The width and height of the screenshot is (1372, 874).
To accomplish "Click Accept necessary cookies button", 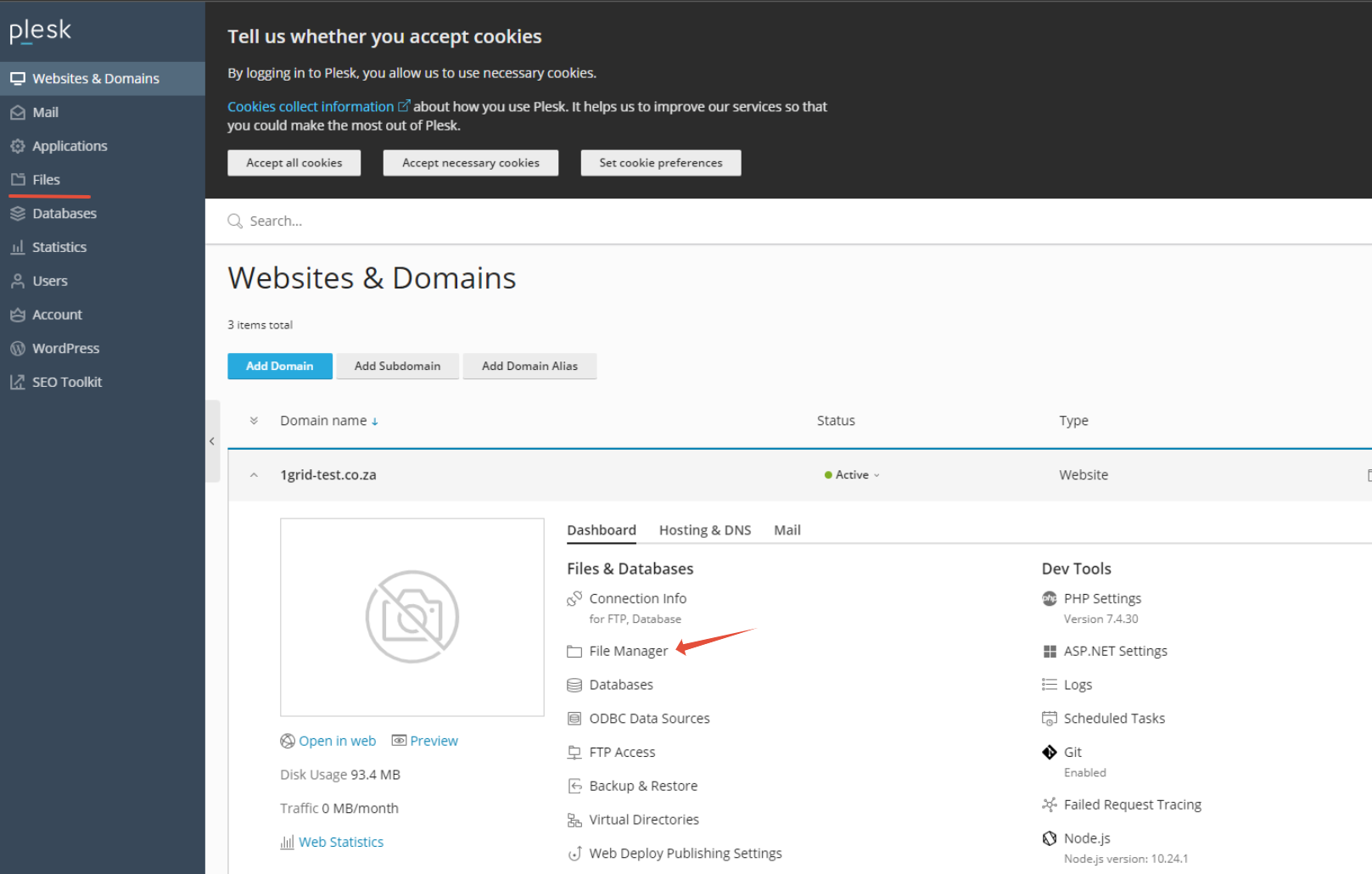I will (471, 163).
